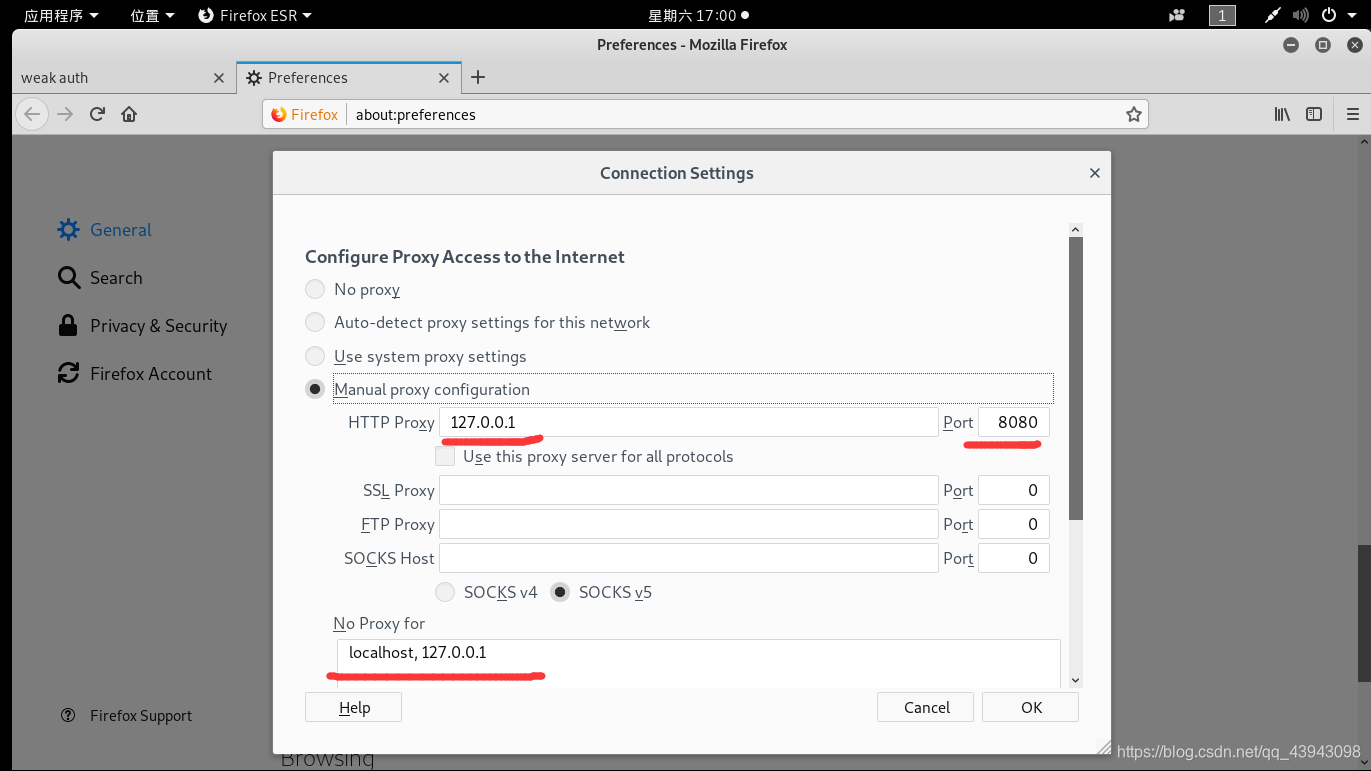Click the Forward arrow button
This screenshot has height=771, width=1371.
[x=65, y=114]
